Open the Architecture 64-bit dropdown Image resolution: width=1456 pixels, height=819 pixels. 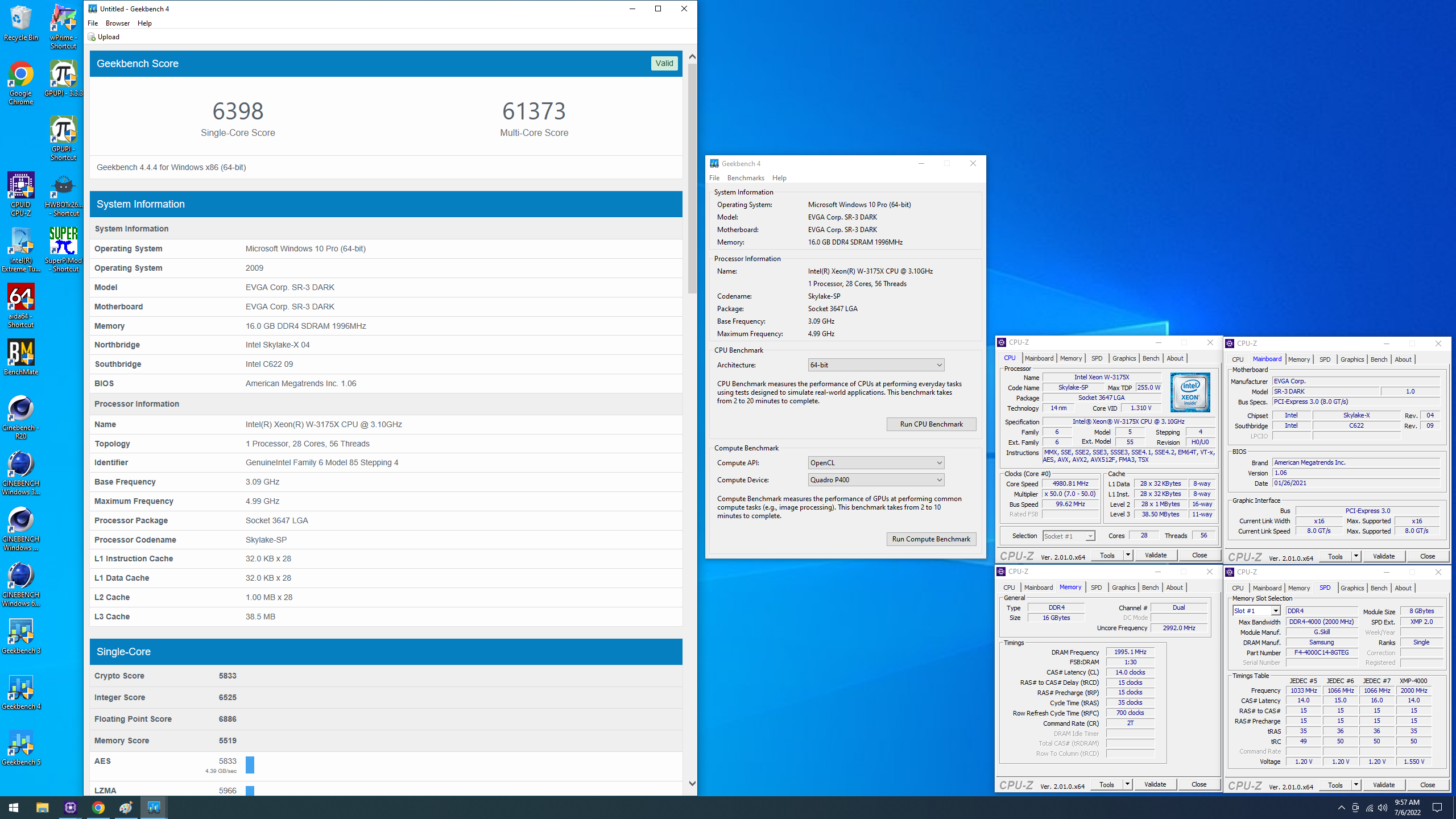(876, 365)
